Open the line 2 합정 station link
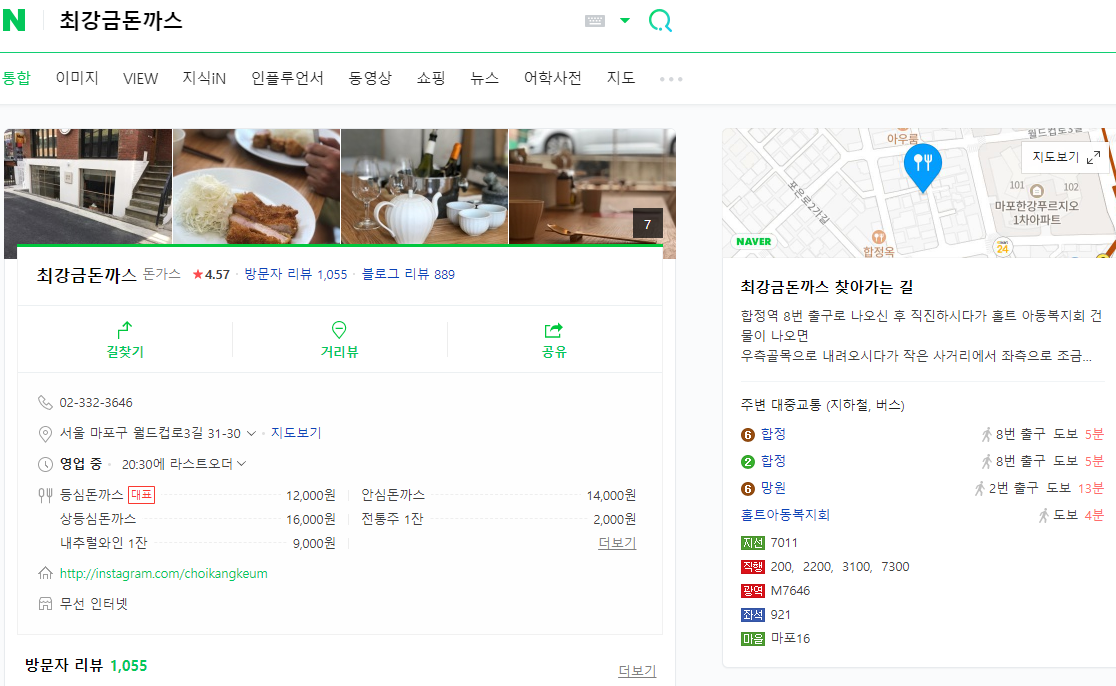The height and width of the screenshot is (686, 1116). (x=773, y=461)
